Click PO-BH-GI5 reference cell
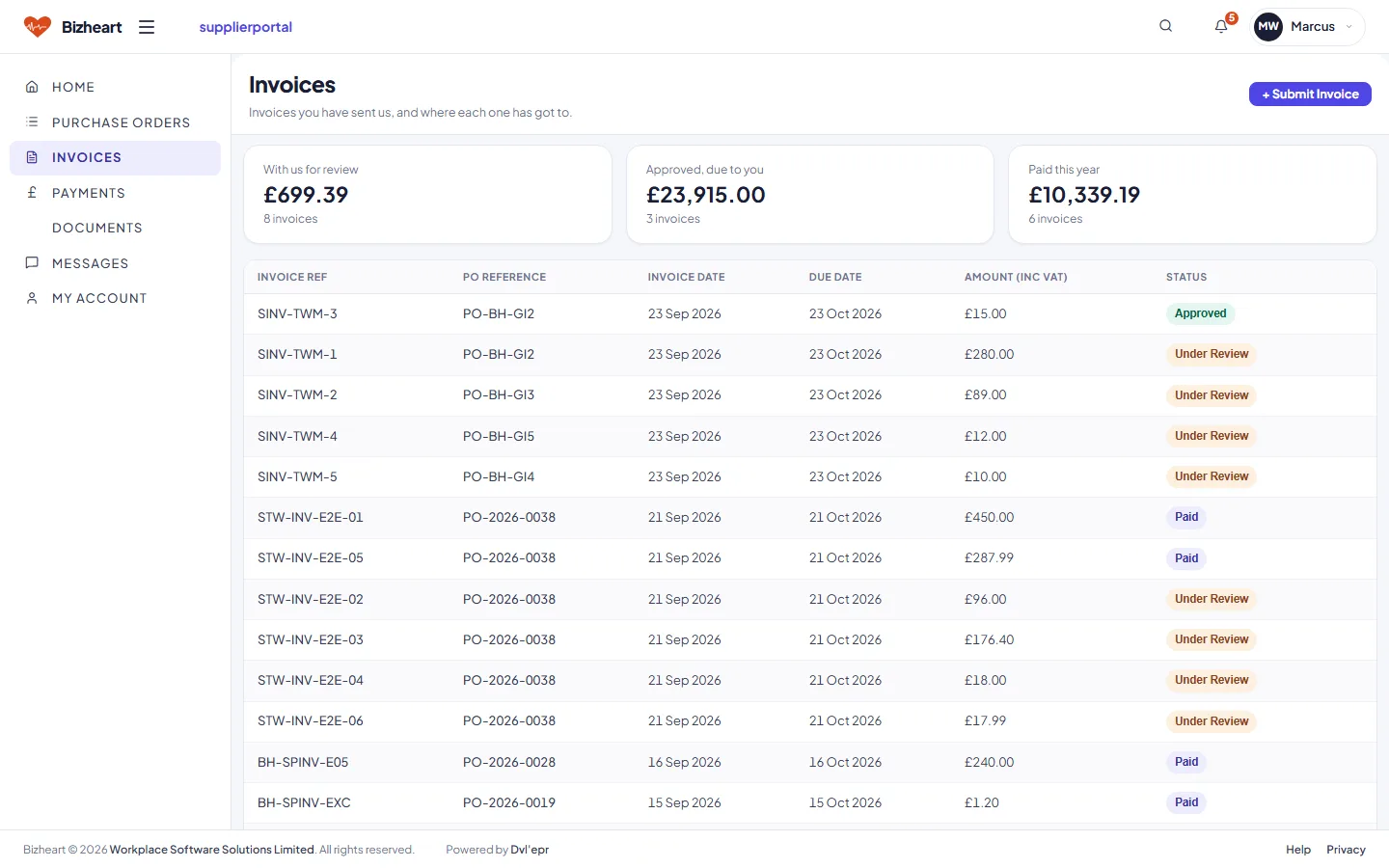This screenshot has height=868, width=1389. (499, 436)
